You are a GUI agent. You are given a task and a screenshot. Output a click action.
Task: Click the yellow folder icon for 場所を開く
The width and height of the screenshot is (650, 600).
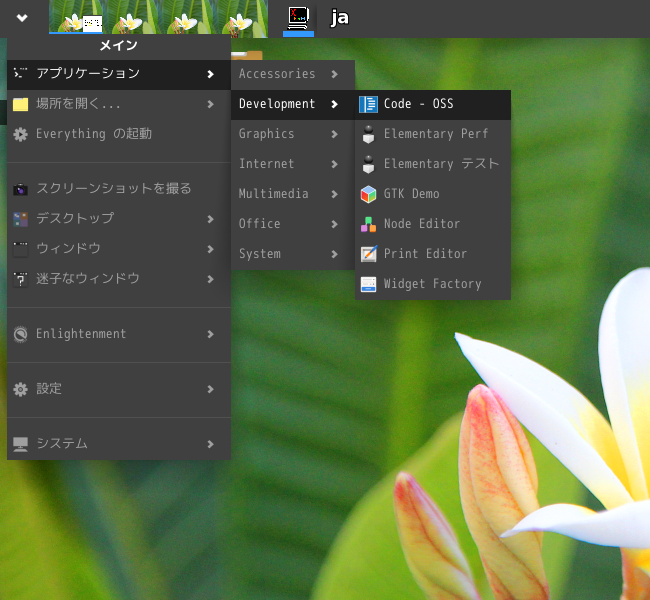[20, 104]
